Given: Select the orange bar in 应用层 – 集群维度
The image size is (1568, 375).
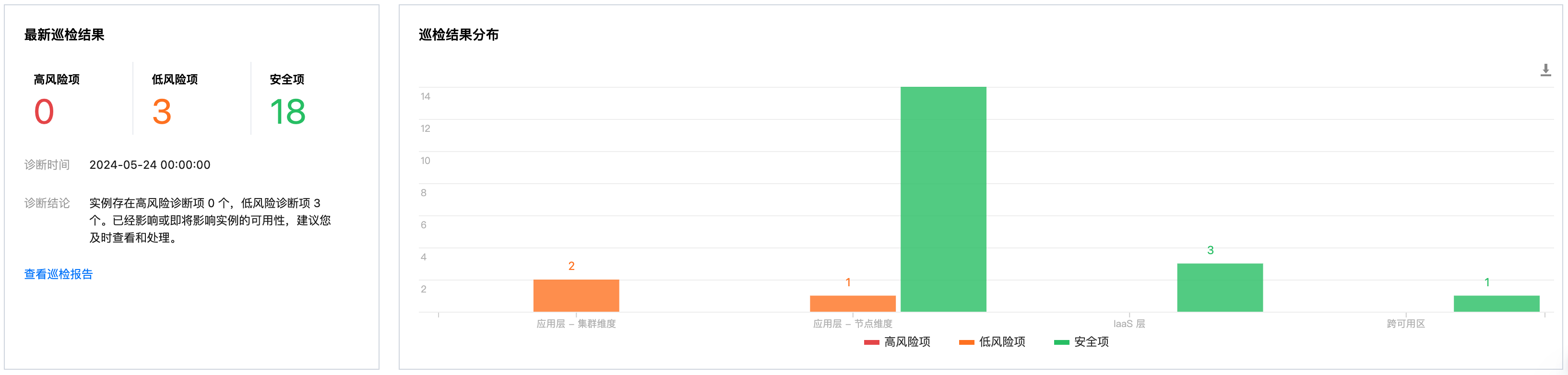Looking at the screenshot, I should pos(576,295).
